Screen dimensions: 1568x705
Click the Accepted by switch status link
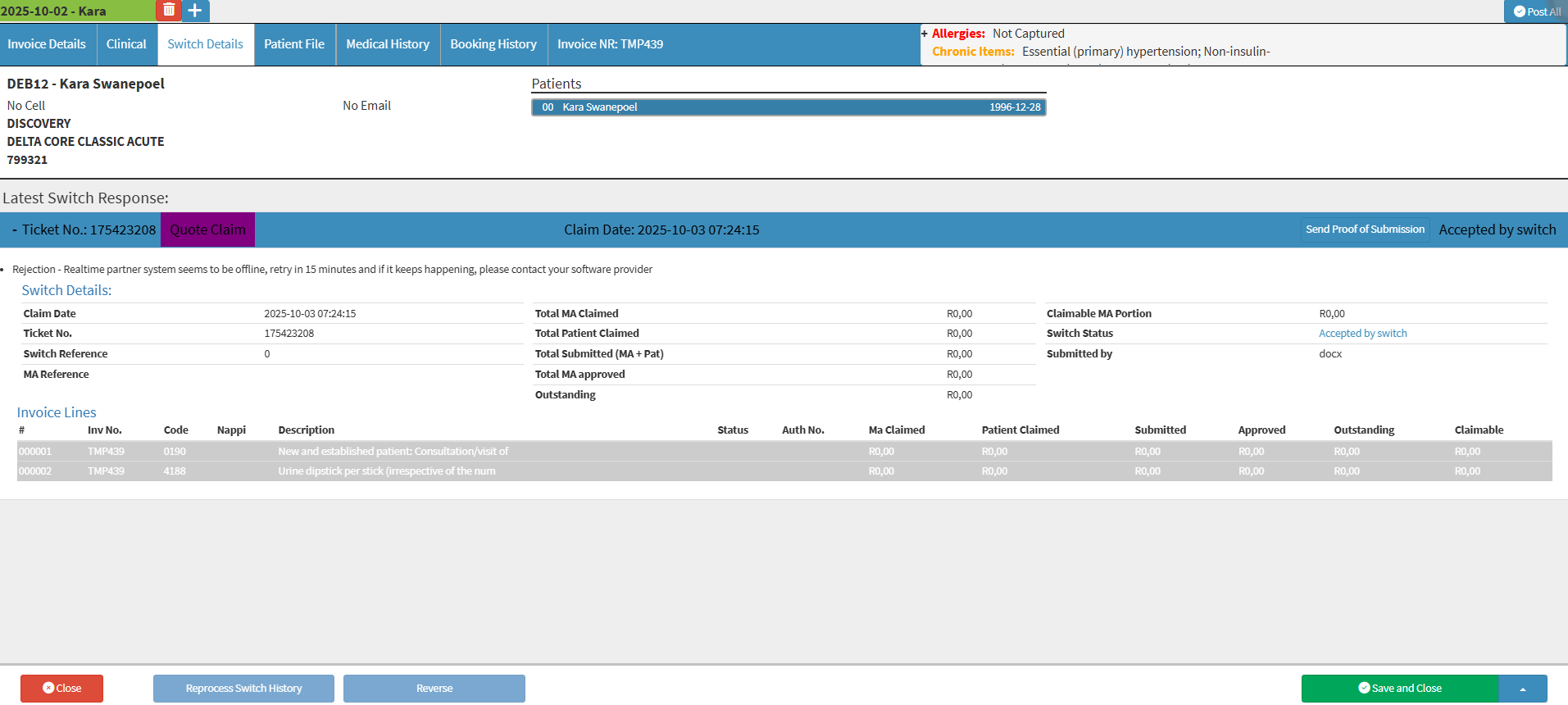tap(1362, 334)
